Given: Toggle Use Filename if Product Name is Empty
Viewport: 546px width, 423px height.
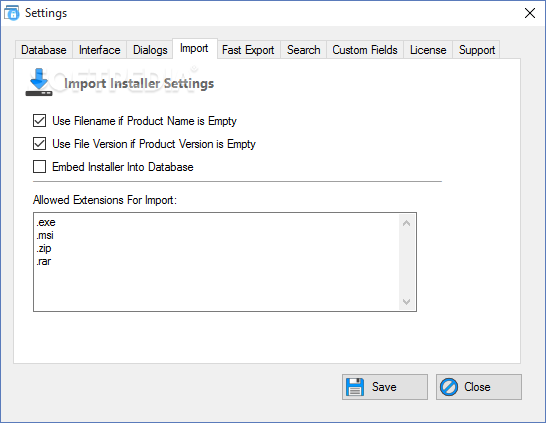Looking at the screenshot, I should tap(39, 121).
